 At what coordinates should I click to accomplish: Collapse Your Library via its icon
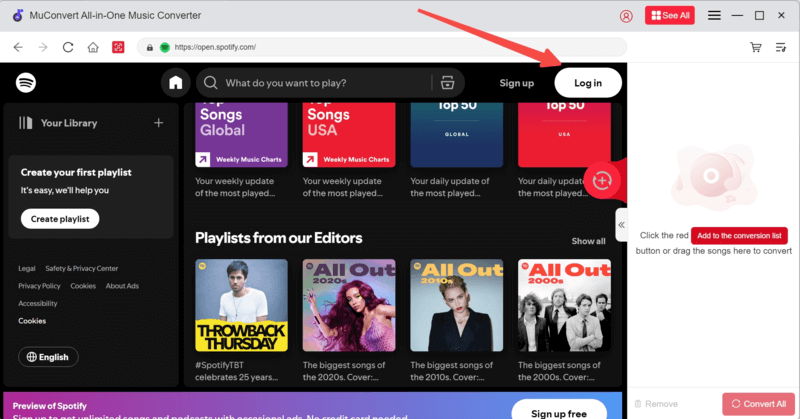click(x=26, y=122)
